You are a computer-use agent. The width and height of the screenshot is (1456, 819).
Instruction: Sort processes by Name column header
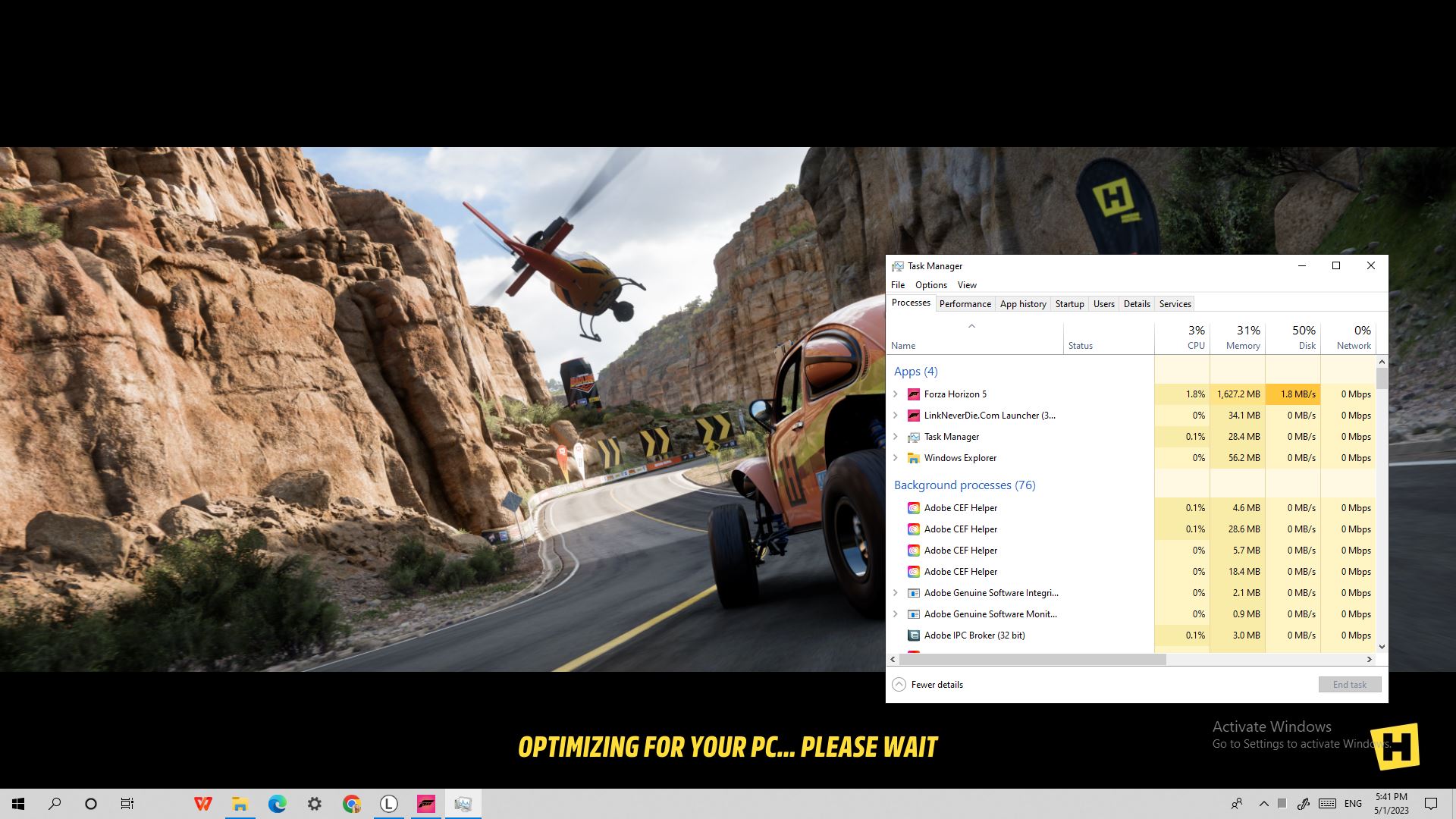975,337
